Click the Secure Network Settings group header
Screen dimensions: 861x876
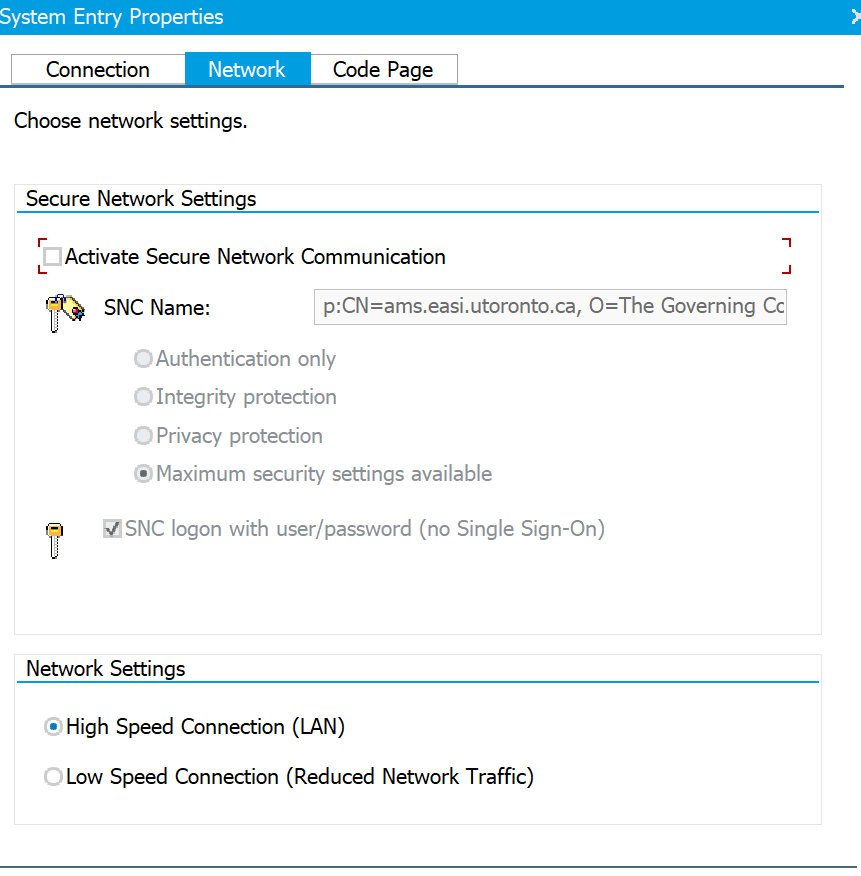[141, 198]
